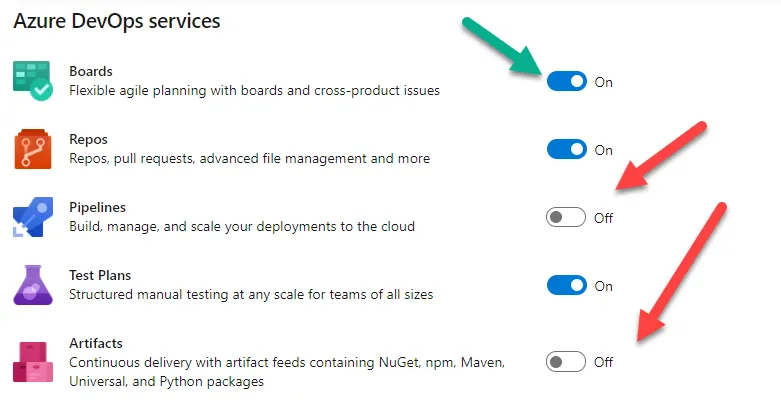Disable the Repos toggle switch
The width and height of the screenshot is (781, 415).
pos(566,150)
